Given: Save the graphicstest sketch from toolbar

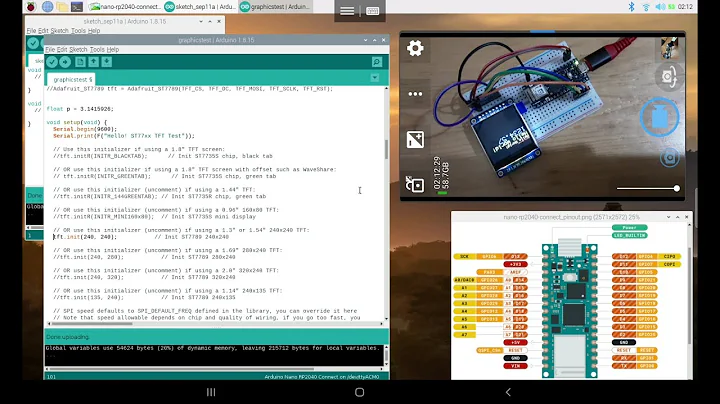Looking at the screenshot, I should [x=107, y=62].
